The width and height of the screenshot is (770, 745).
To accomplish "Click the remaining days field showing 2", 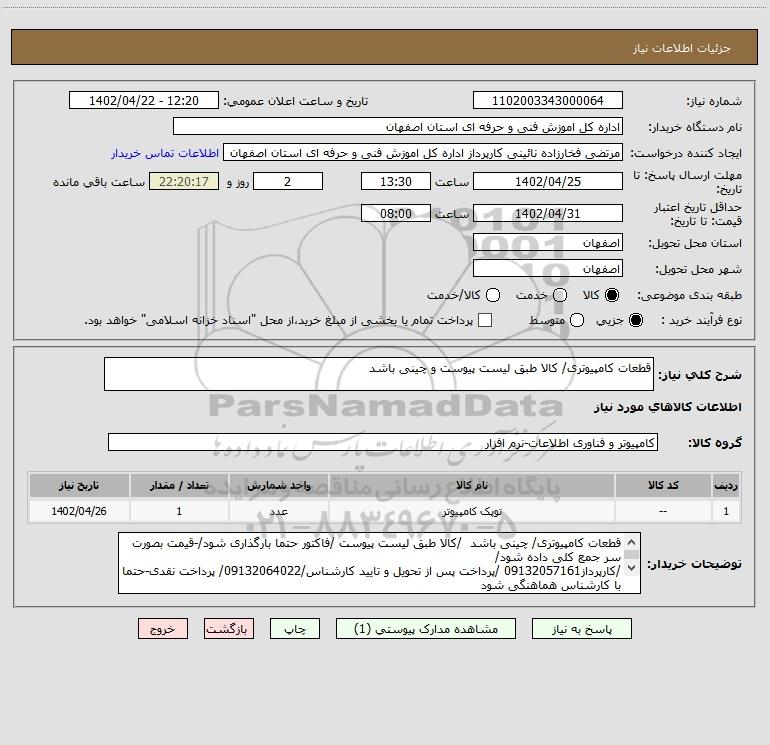I will pyautogui.click(x=288, y=181).
